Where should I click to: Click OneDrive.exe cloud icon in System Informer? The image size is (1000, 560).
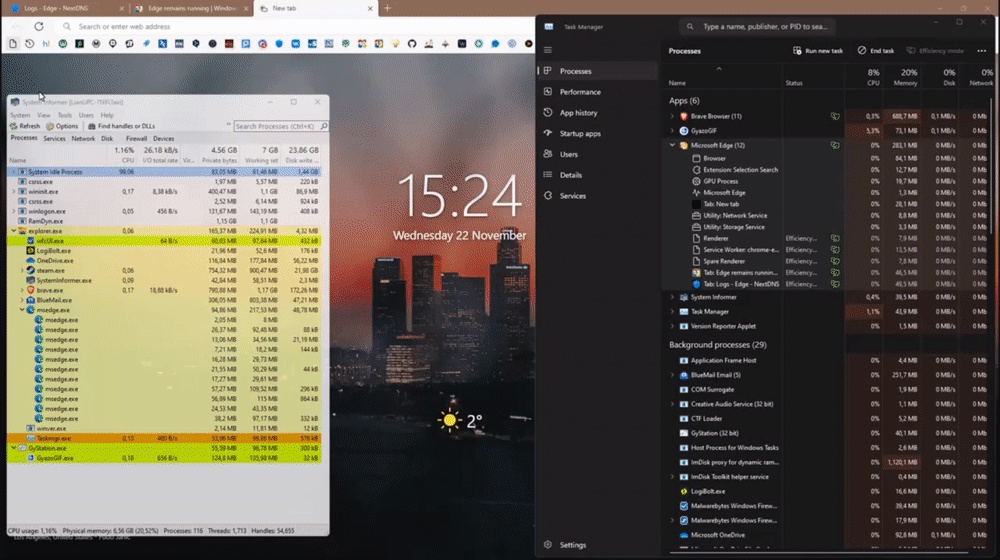tap(31, 261)
